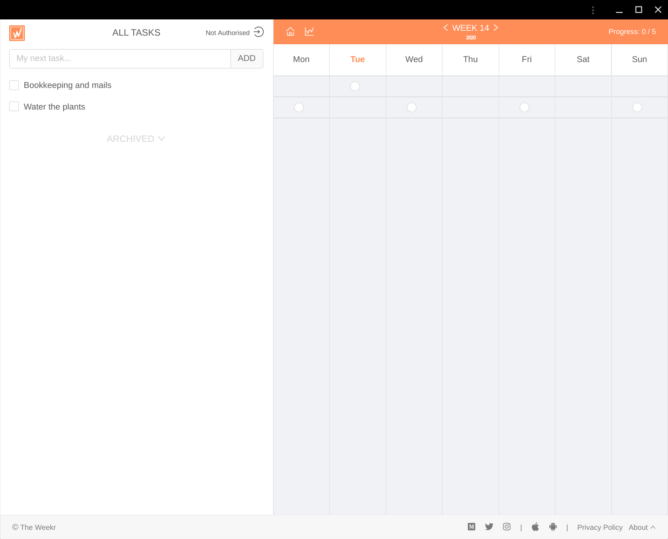
Task: Open the Medium icon in footer
Action: [x=471, y=527]
